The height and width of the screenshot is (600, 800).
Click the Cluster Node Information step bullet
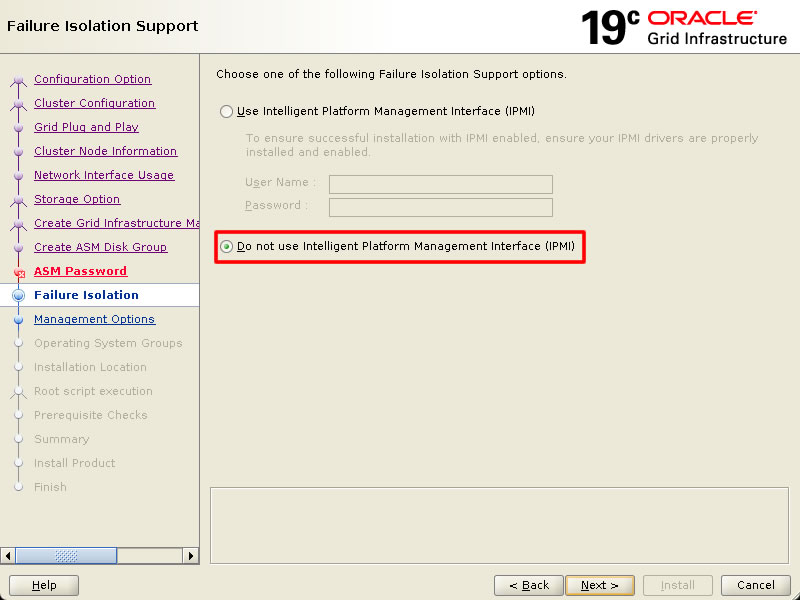point(18,152)
